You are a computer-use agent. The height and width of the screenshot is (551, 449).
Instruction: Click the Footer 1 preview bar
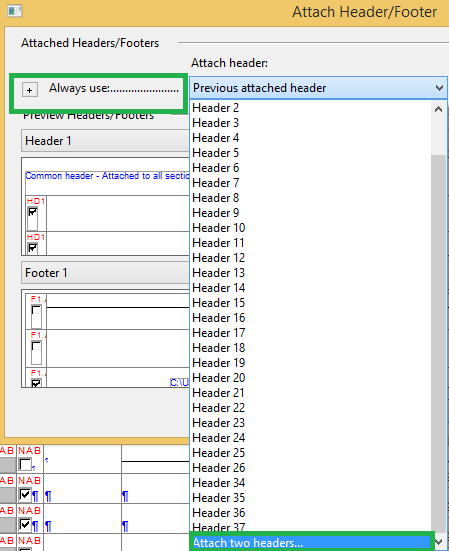105,273
